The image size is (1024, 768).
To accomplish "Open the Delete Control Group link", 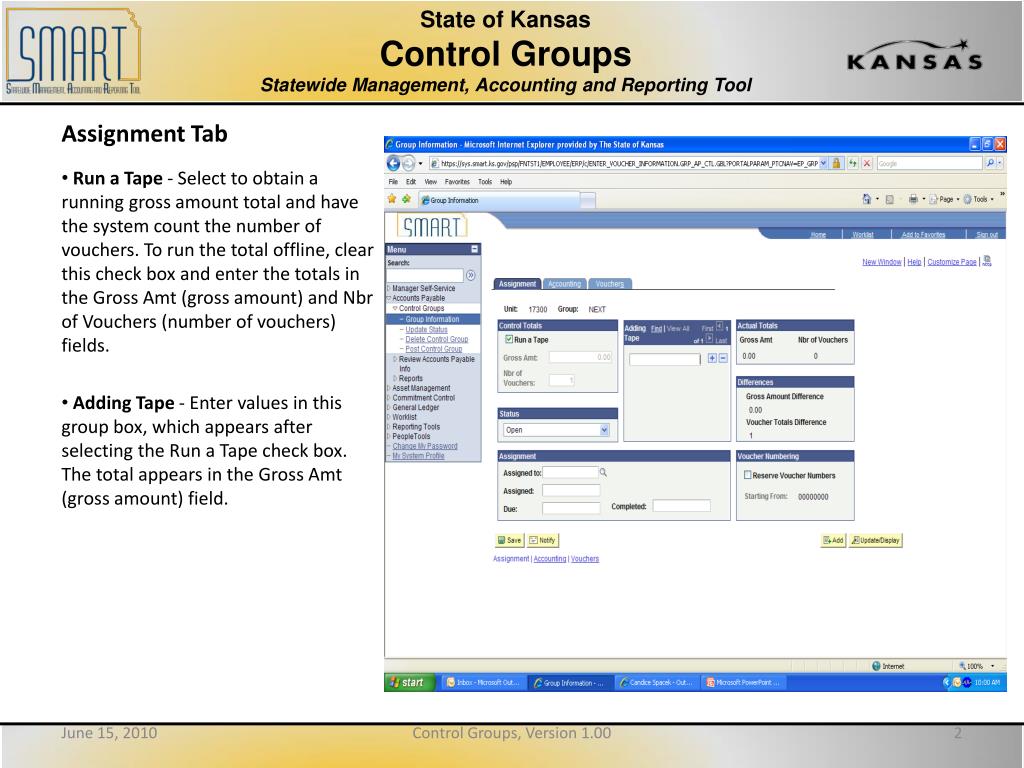I will [437, 339].
